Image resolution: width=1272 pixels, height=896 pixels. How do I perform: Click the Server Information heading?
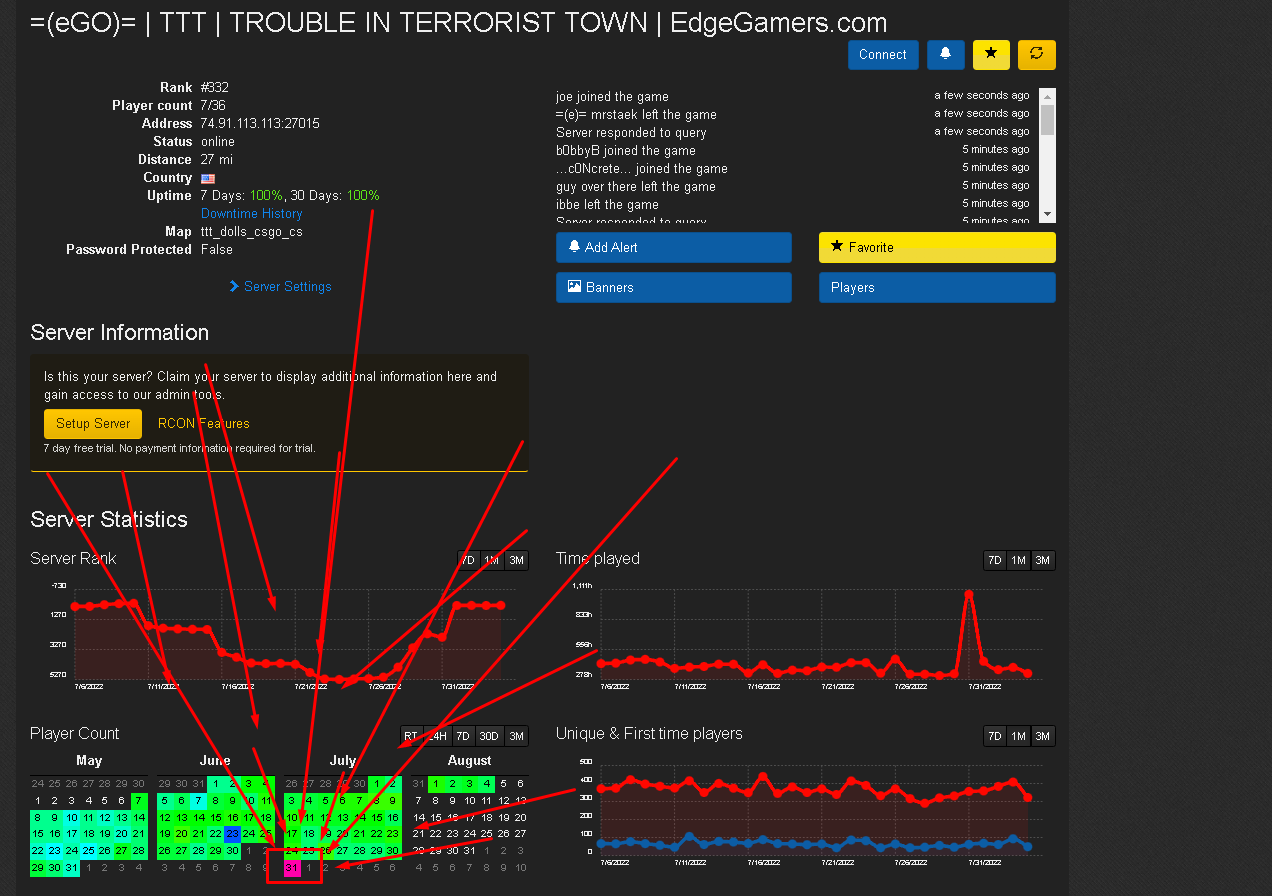click(x=120, y=333)
